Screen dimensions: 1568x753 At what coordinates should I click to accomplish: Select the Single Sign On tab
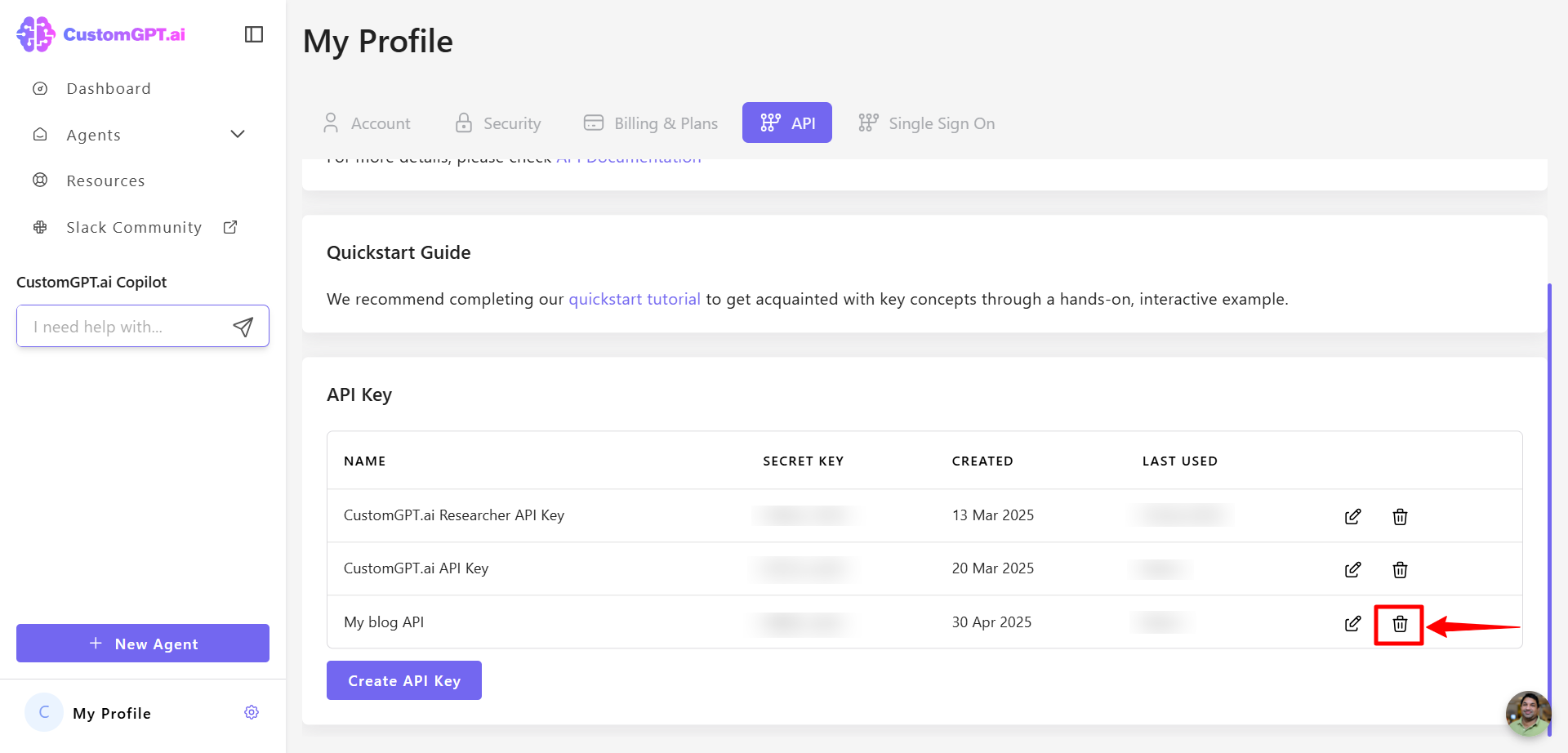click(x=927, y=123)
